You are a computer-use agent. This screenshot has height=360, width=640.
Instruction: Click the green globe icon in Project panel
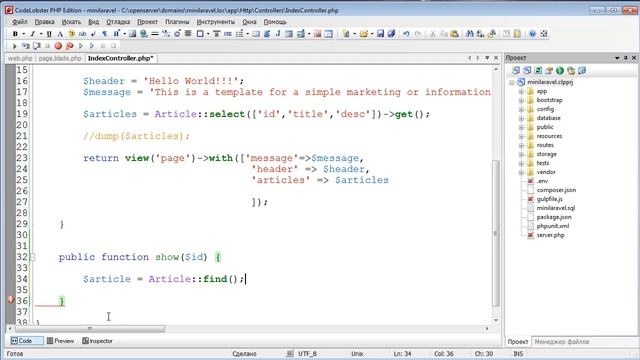coord(560,71)
